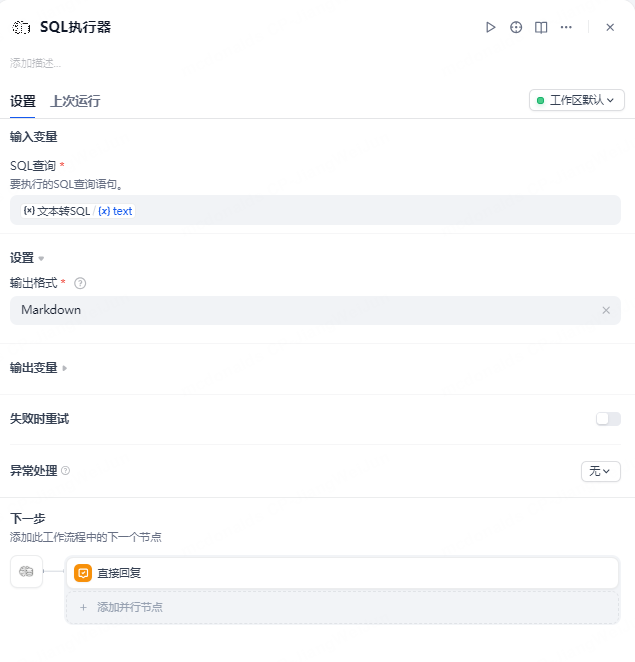This screenshot has height=662, width=635.
Task: Open the three-dot more options menu
Action: tap(566, 28)
